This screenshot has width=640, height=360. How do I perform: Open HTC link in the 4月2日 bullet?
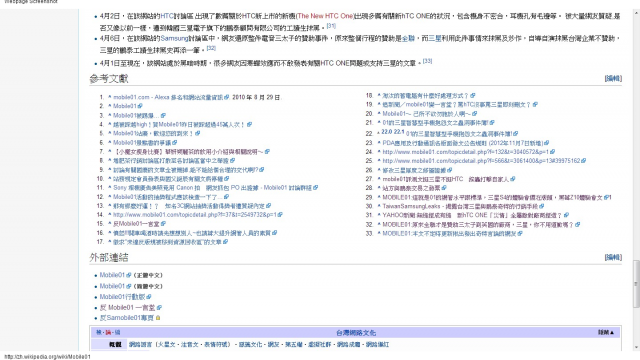[167, 16]
